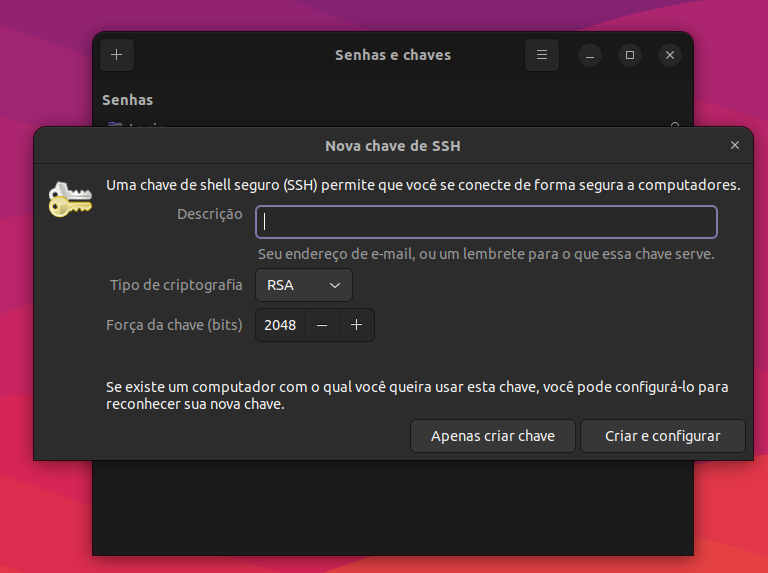Click Criar e configurar button
The height and width of the screenshot is (573, 768).
coord(663,436)
